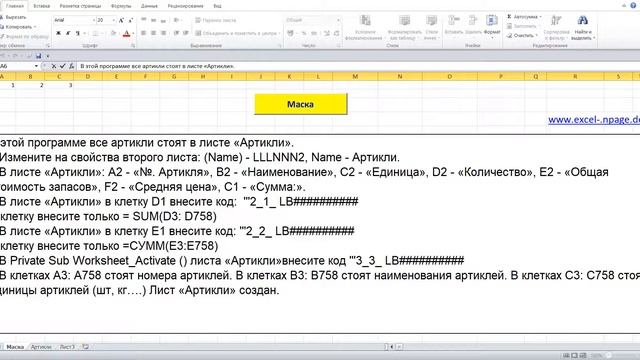640x360 pixels.
Task: Align text to bottom of cell
Action: (x=163, y=20)
